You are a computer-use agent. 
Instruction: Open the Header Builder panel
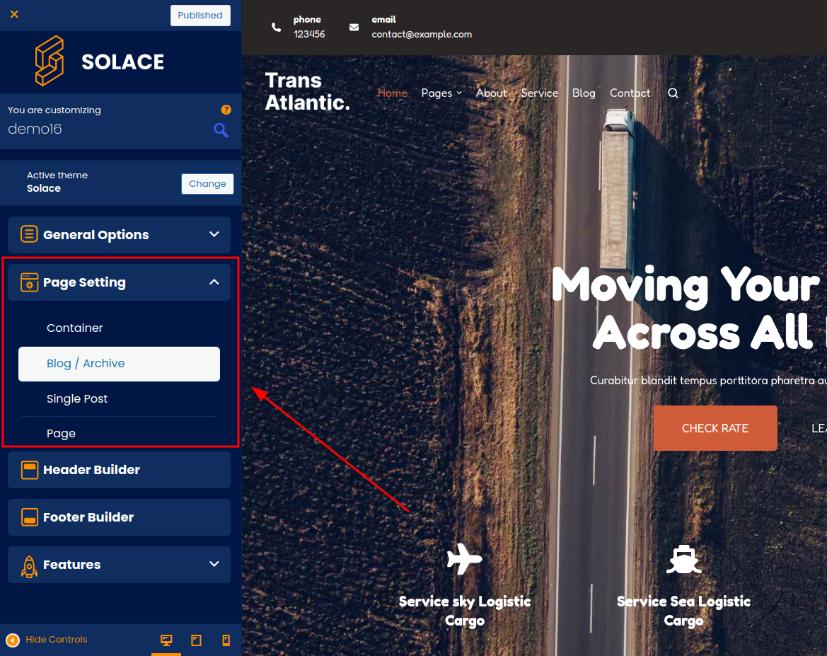click(119, 470)
